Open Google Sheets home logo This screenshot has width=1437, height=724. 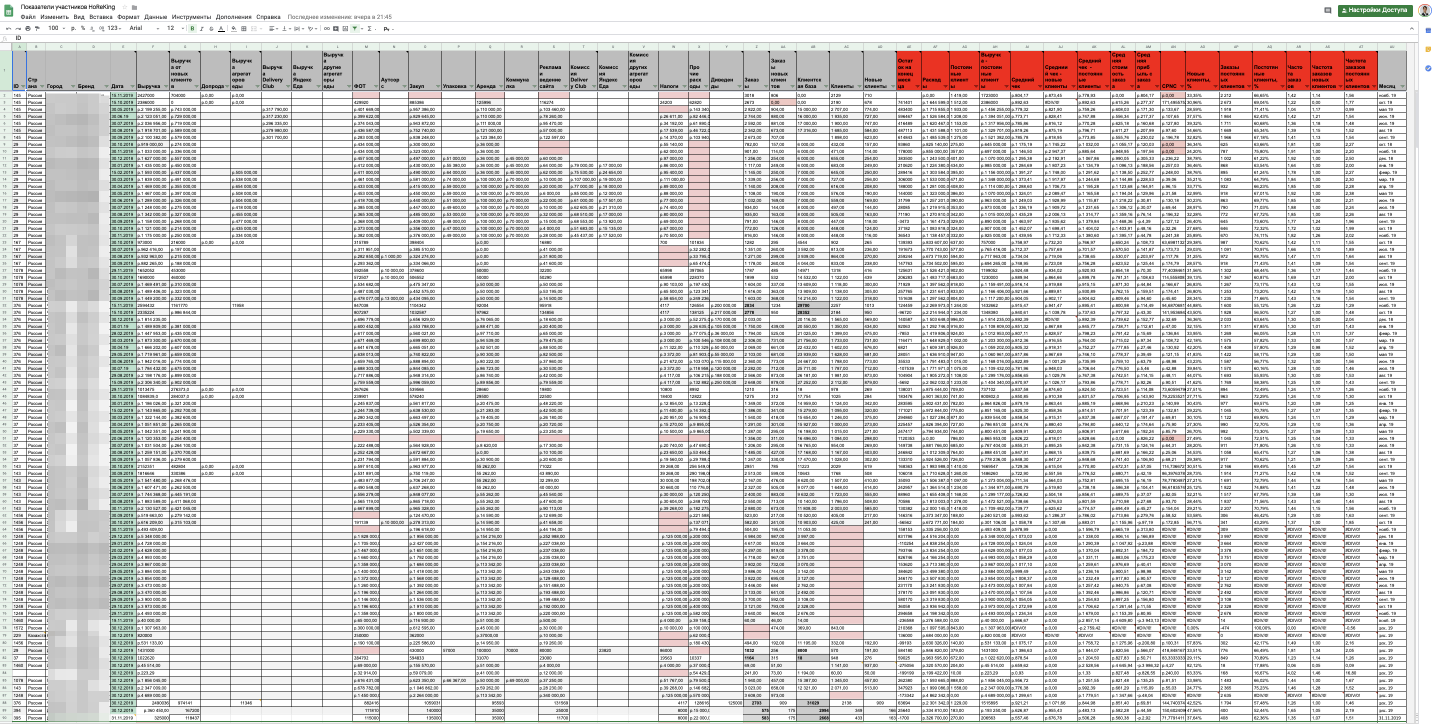[x=9, y=11]
